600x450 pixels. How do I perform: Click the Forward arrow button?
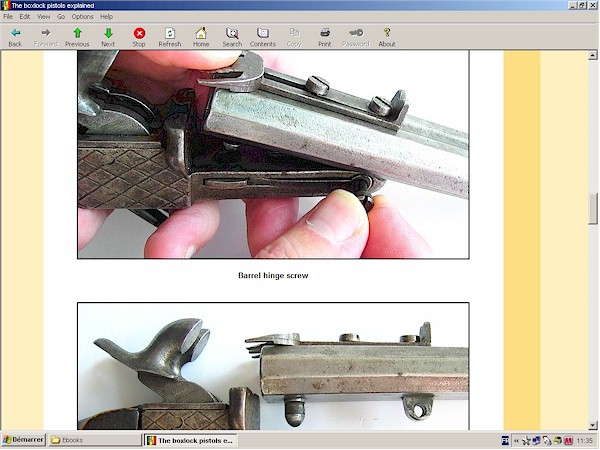pyautogui.click(x=46, y=37)
